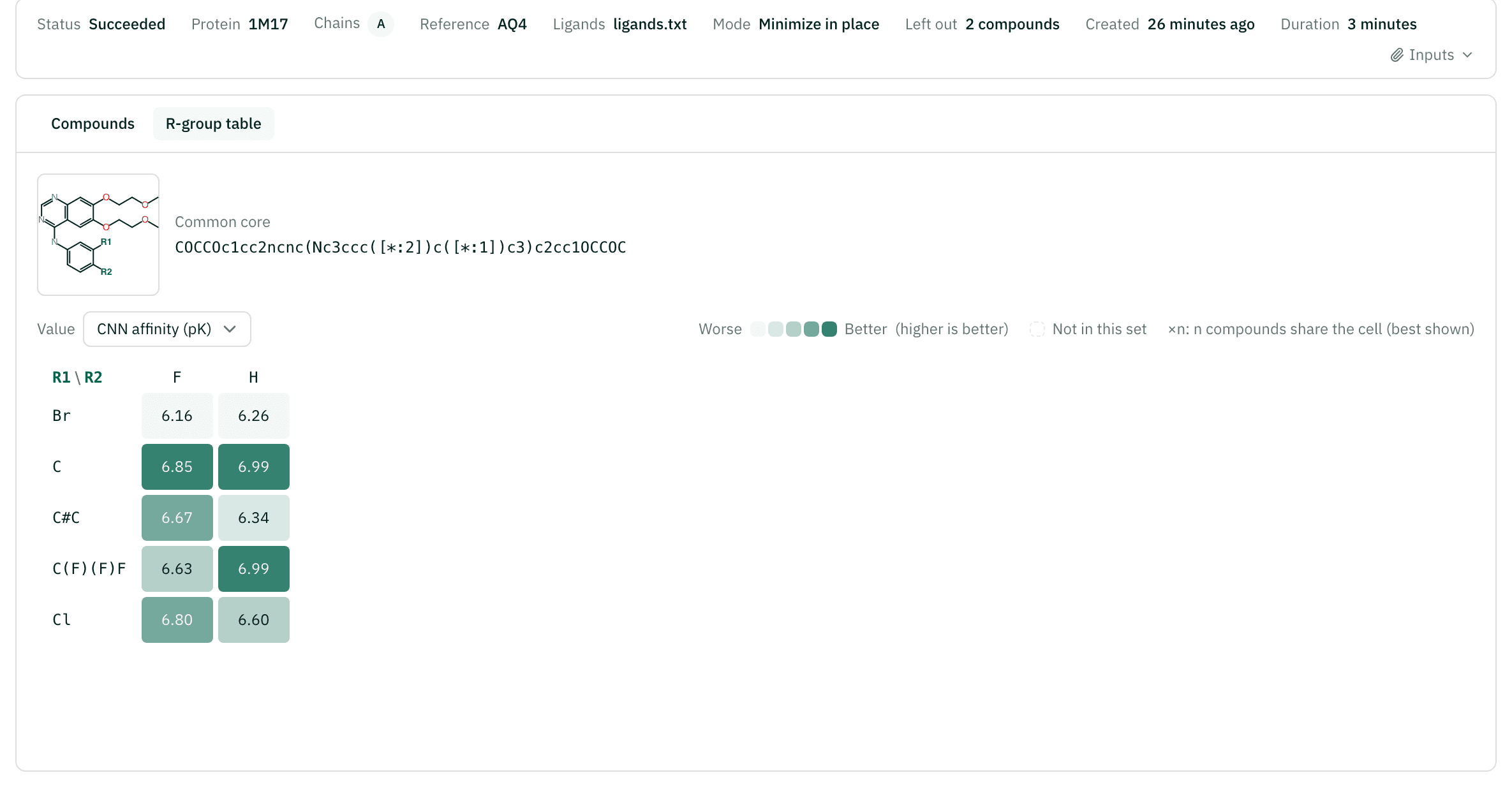Click the Br row label
The width and height of the screenshot is (1512, 787).
pyautogui.click(x=61, y=416)
